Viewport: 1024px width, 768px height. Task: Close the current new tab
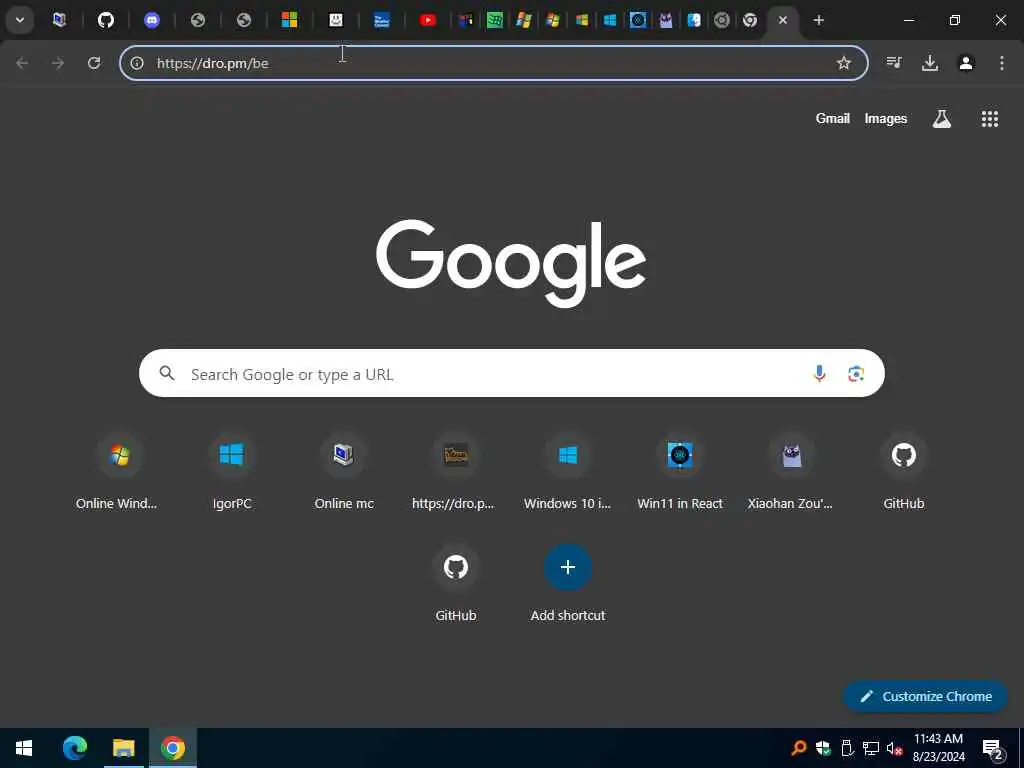[x=782, y=20]
